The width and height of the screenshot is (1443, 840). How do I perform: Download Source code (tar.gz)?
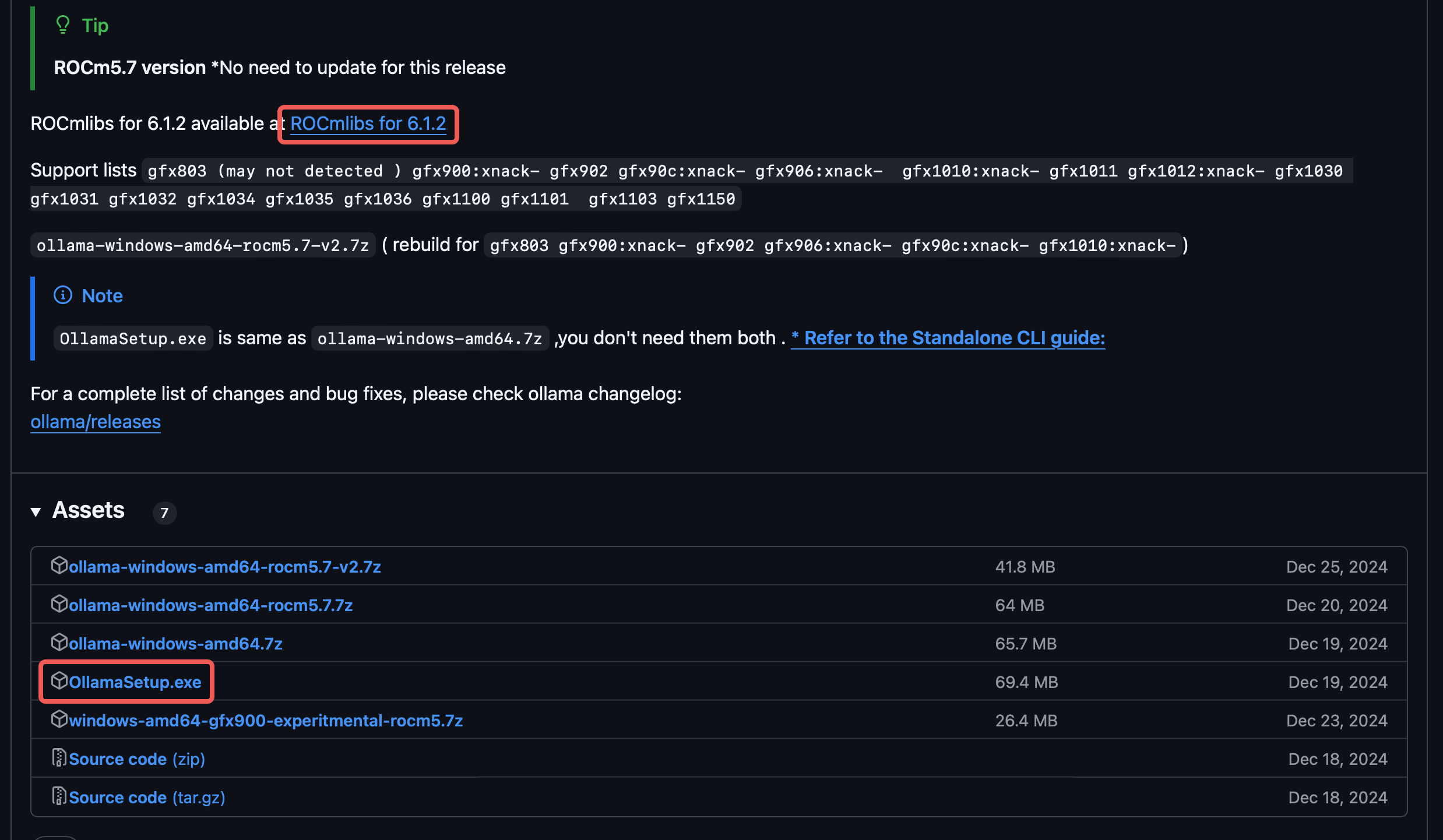(147, 797)
